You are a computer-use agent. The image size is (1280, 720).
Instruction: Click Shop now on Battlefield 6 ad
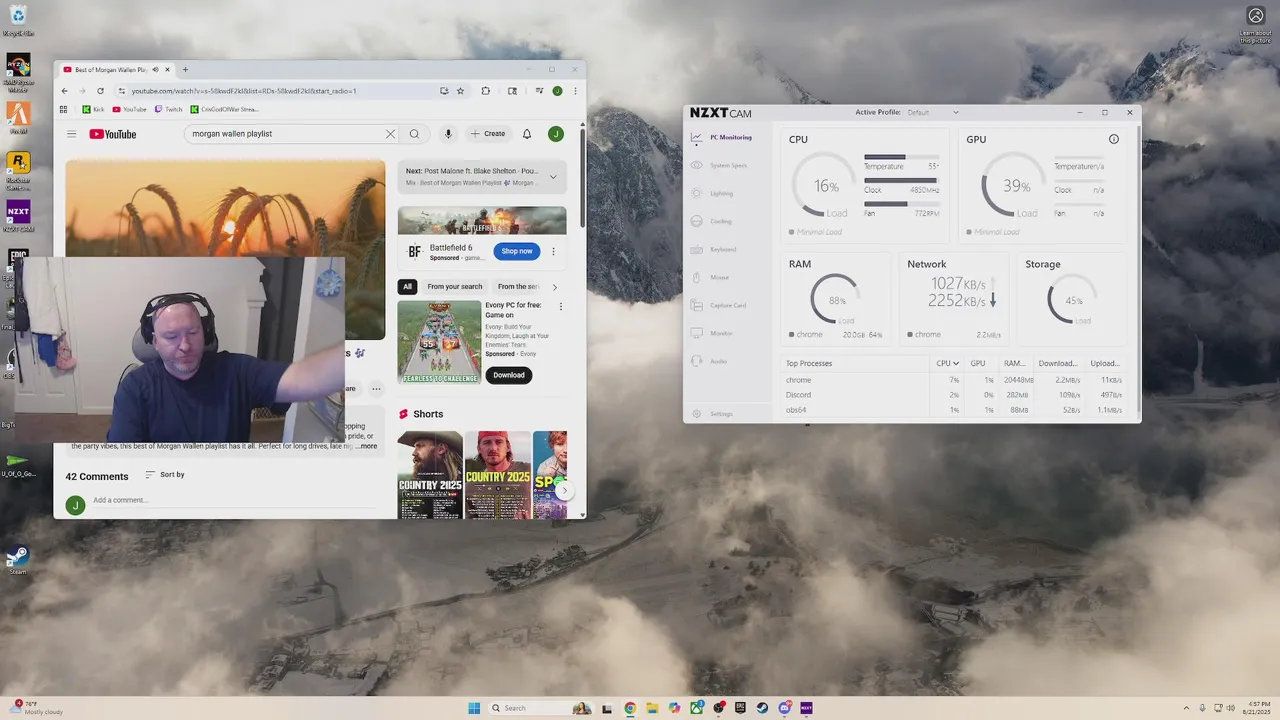point(517,251)
